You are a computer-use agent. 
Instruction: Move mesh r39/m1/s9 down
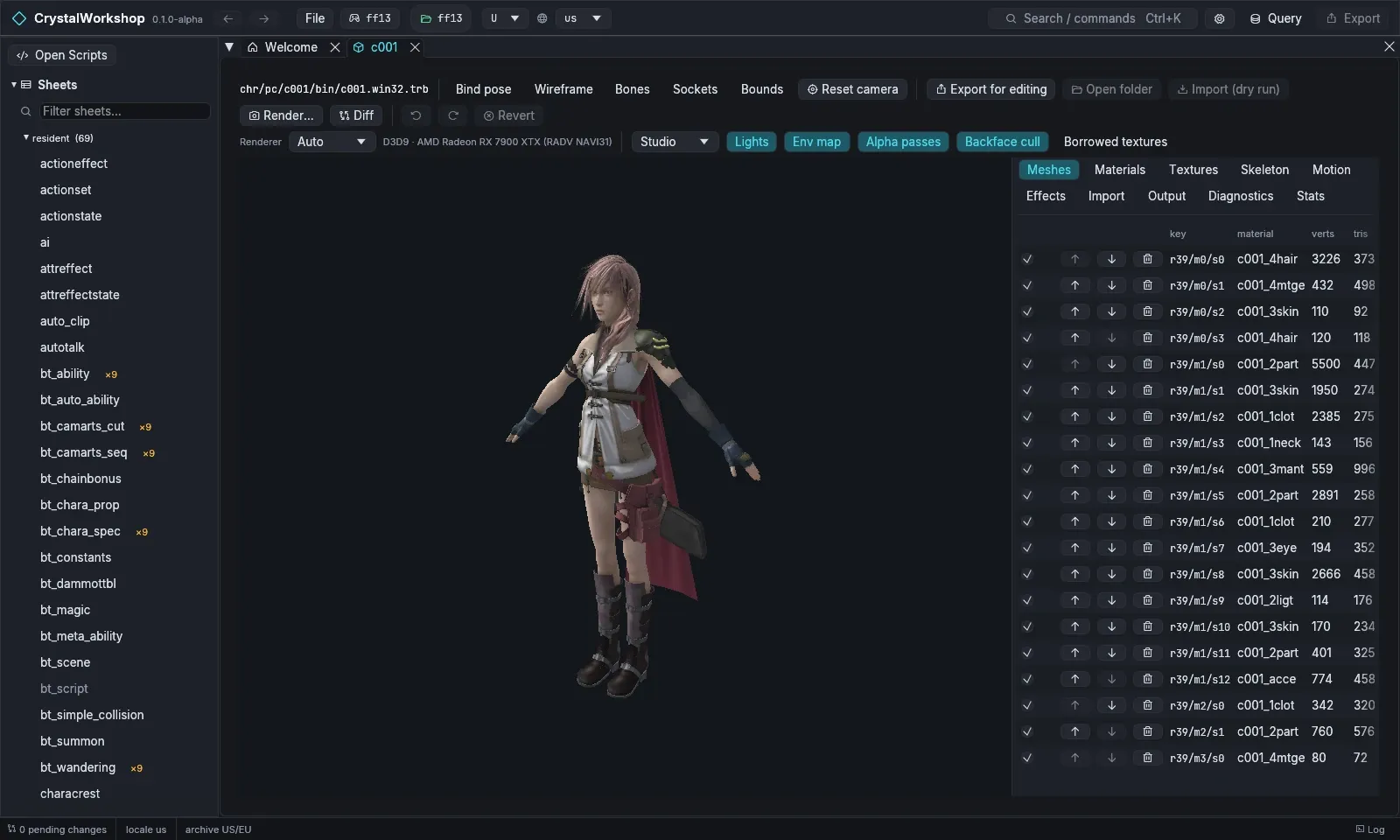(x=1111, y=600)
